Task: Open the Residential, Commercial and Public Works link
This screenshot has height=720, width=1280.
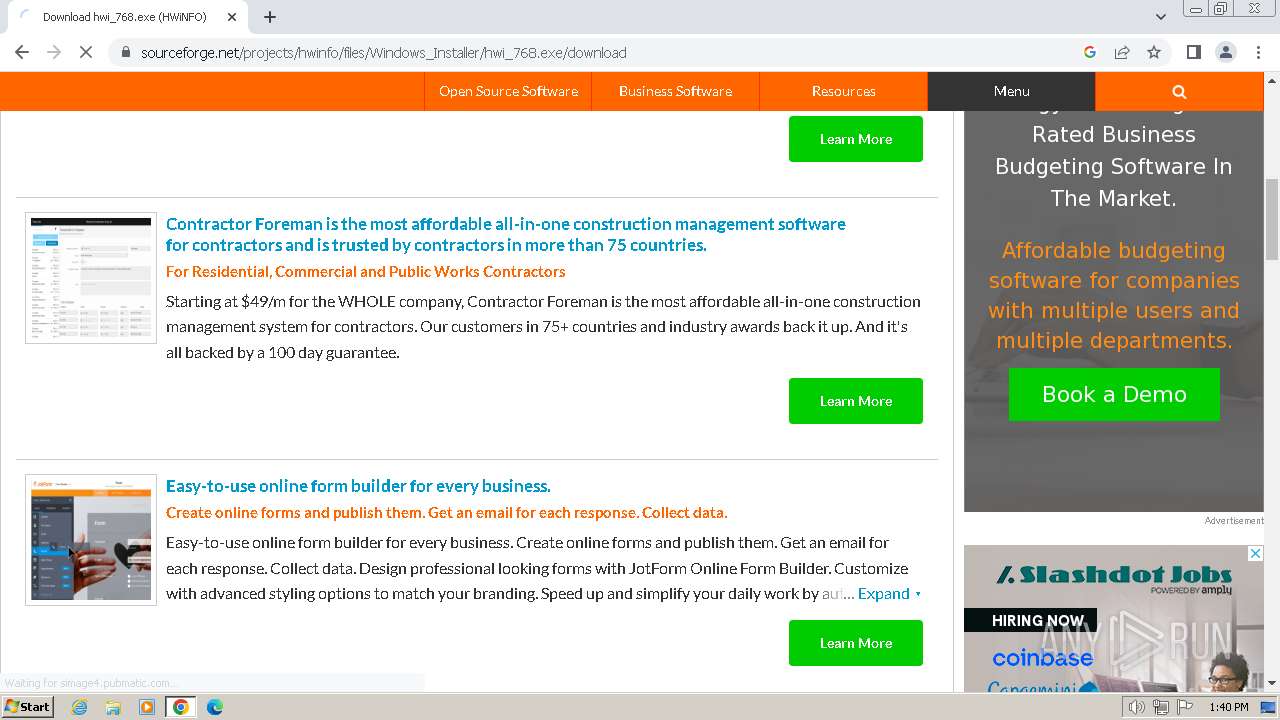Action: (x=366, y=271)
